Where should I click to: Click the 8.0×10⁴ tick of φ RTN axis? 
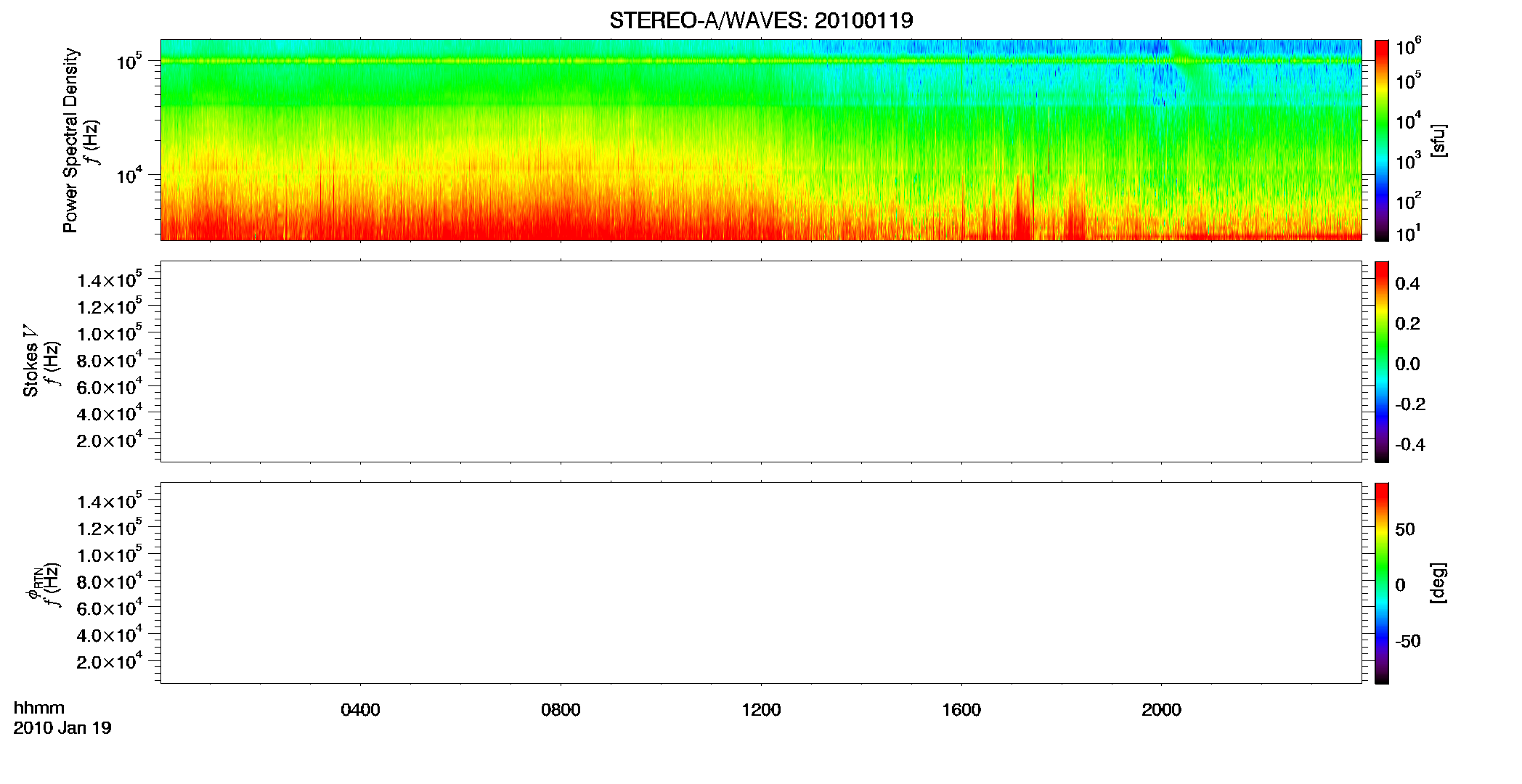click(x=110, y=581)
